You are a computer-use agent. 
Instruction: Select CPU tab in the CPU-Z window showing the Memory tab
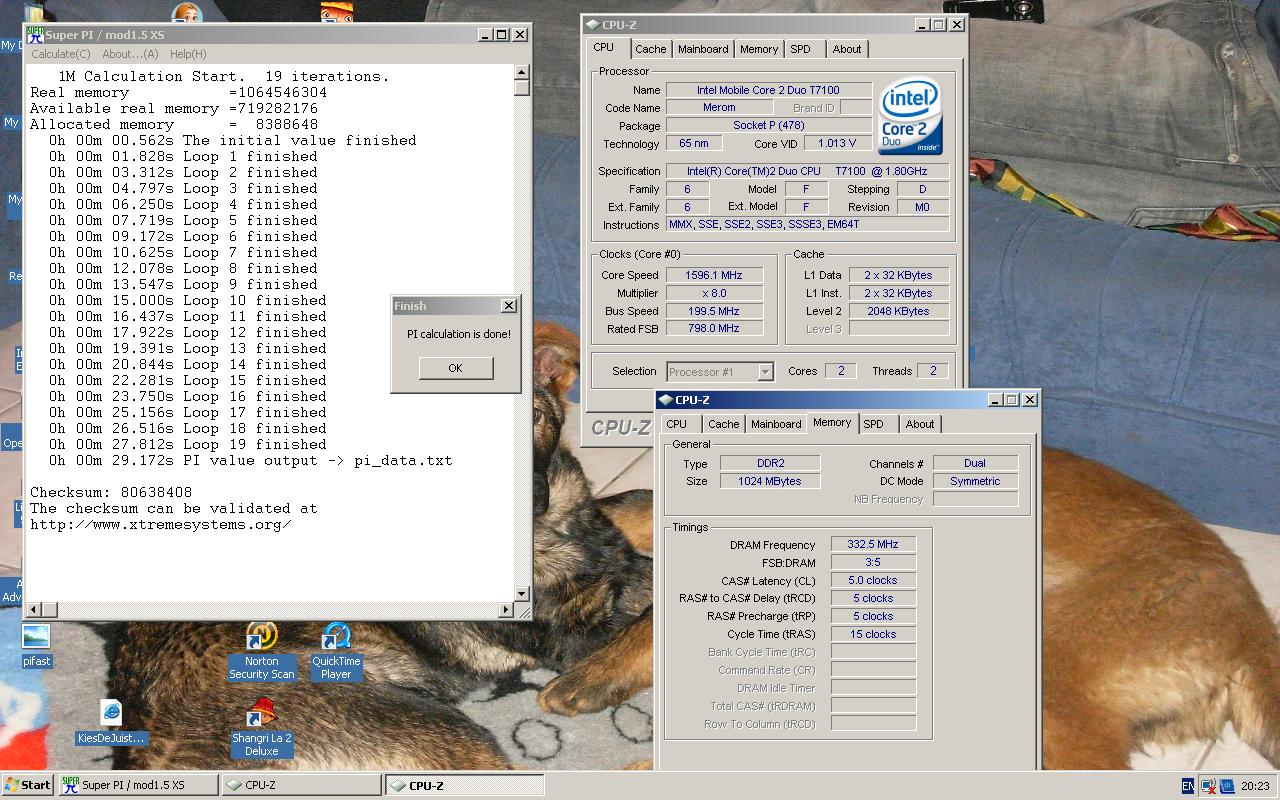[x=677, y=424]
